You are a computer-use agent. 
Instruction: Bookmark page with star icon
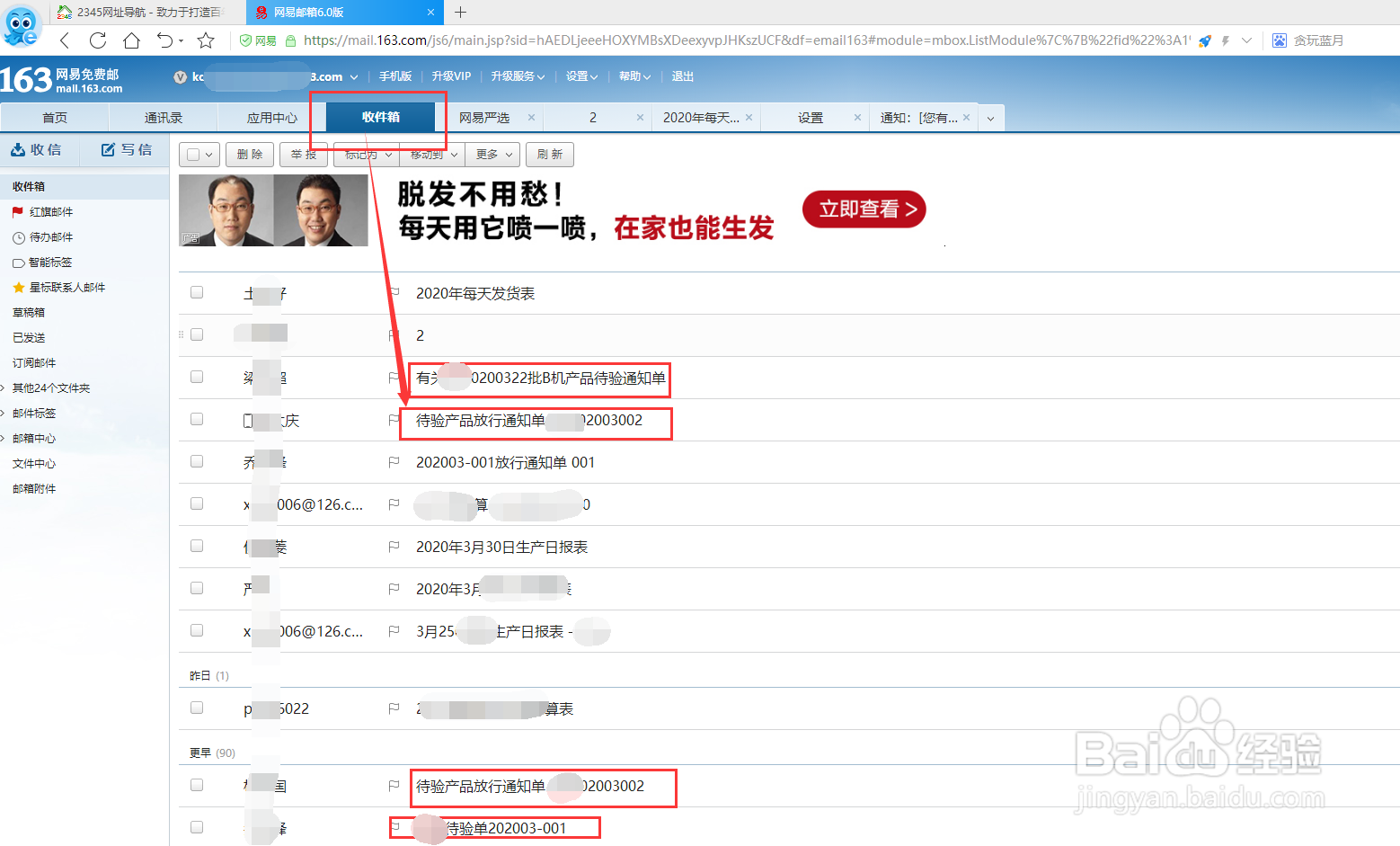tap(206, 40)
